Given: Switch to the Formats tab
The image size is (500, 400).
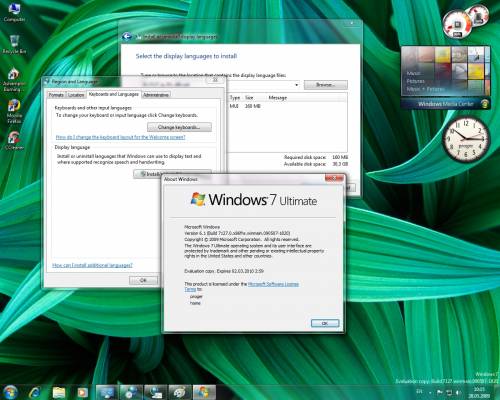Looking at the screenshot, I should pyautogui.click(x=56, y=95).
